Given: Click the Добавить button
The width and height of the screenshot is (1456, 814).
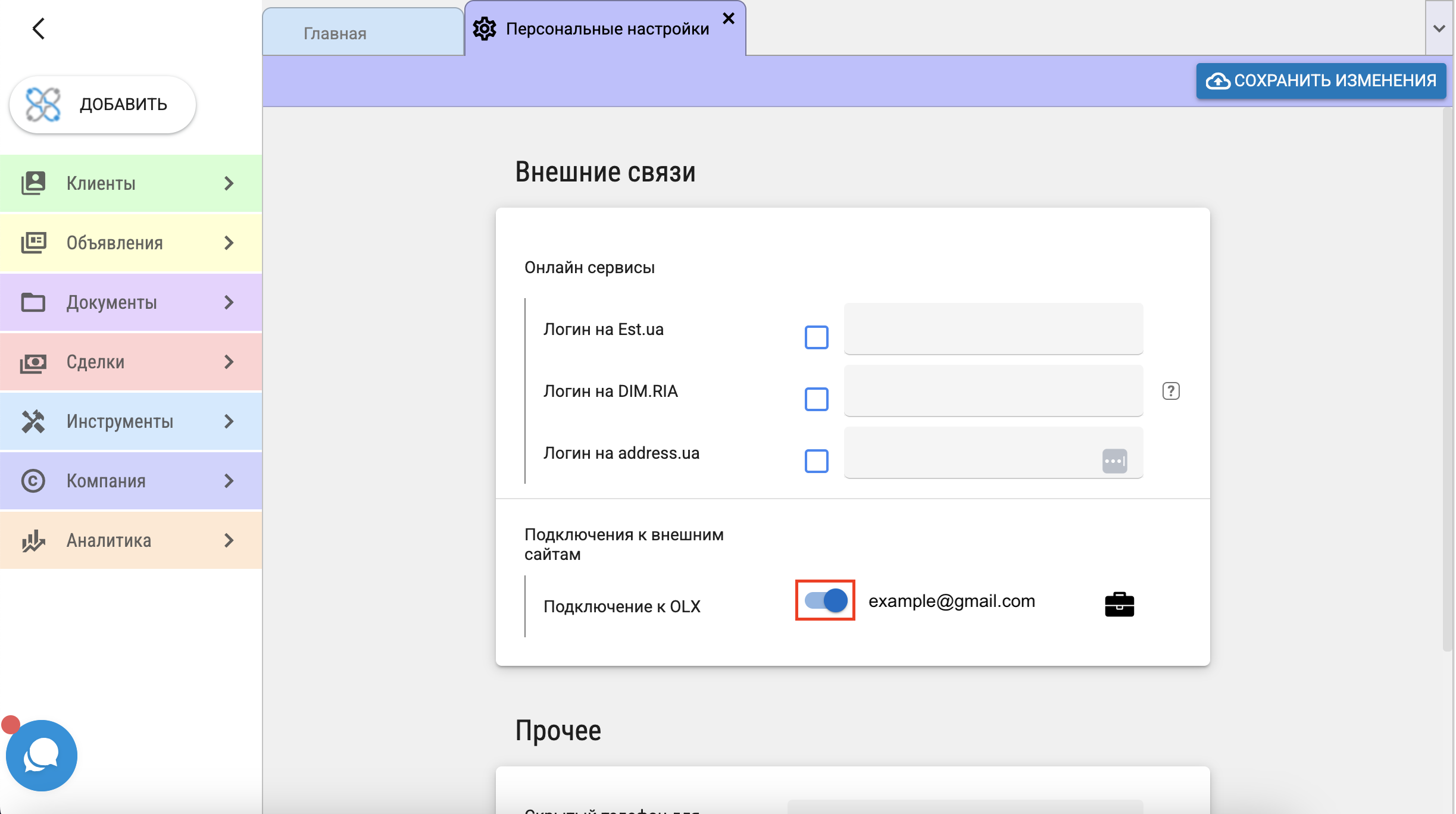Looking at the screenshot, I should tap(102, 104).
